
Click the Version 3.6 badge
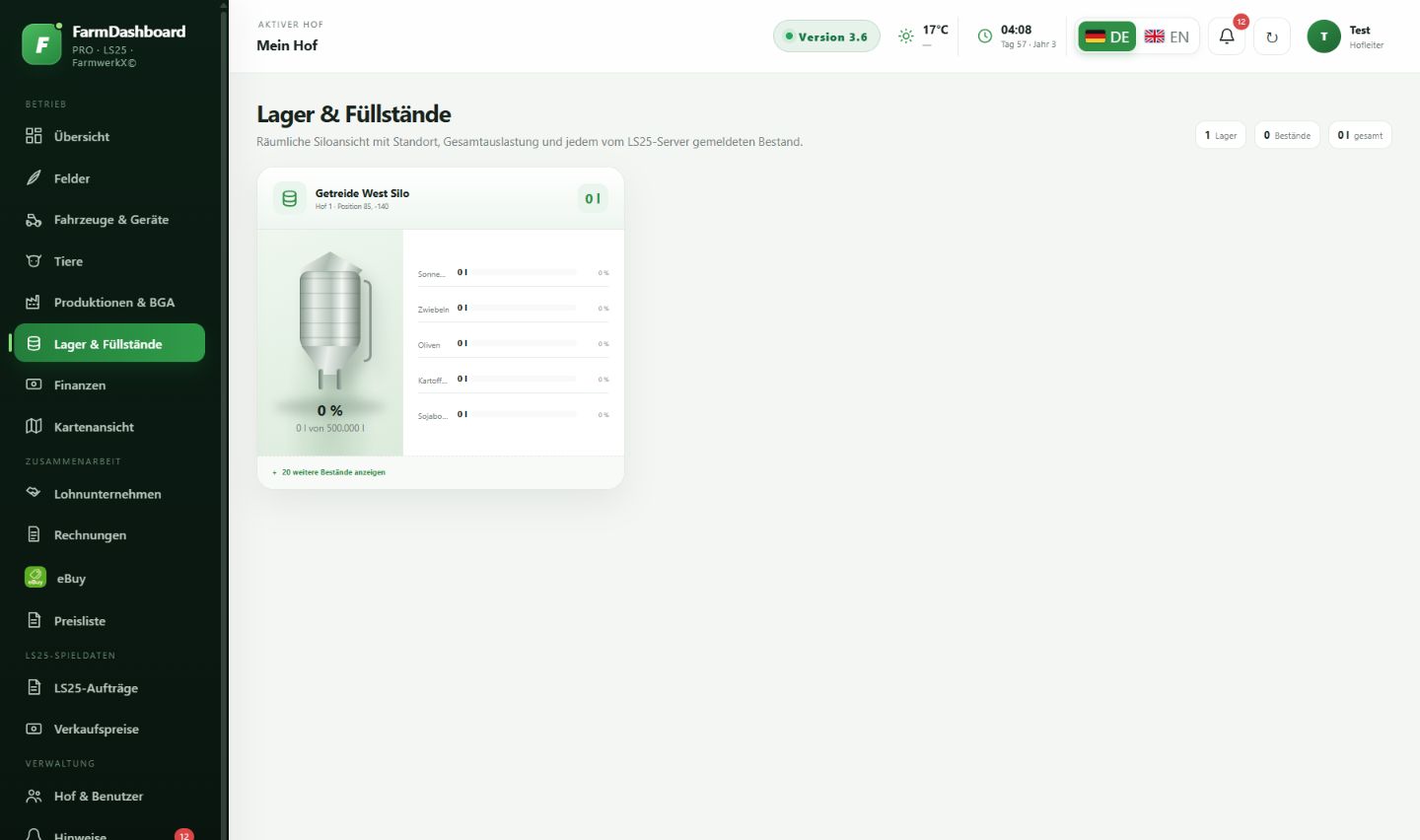click(x=826, y=36)
